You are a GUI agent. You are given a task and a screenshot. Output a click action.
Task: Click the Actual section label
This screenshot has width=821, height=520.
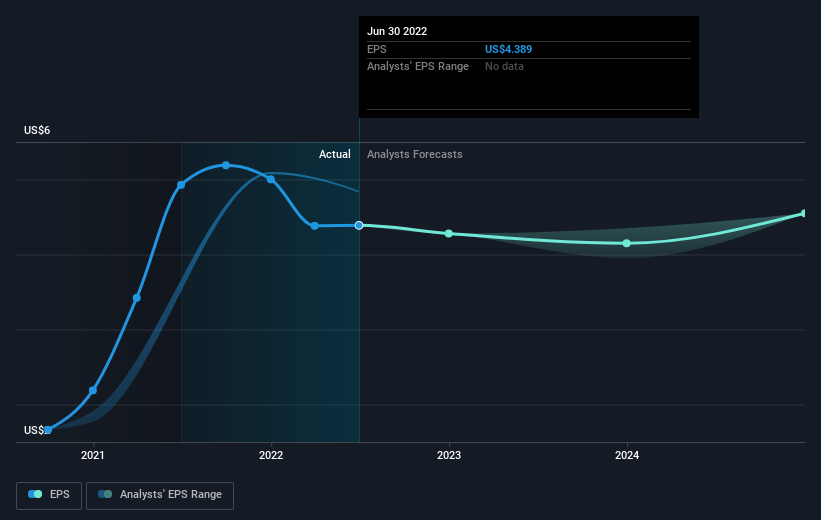pyautogui.click(x=335, y=154)
